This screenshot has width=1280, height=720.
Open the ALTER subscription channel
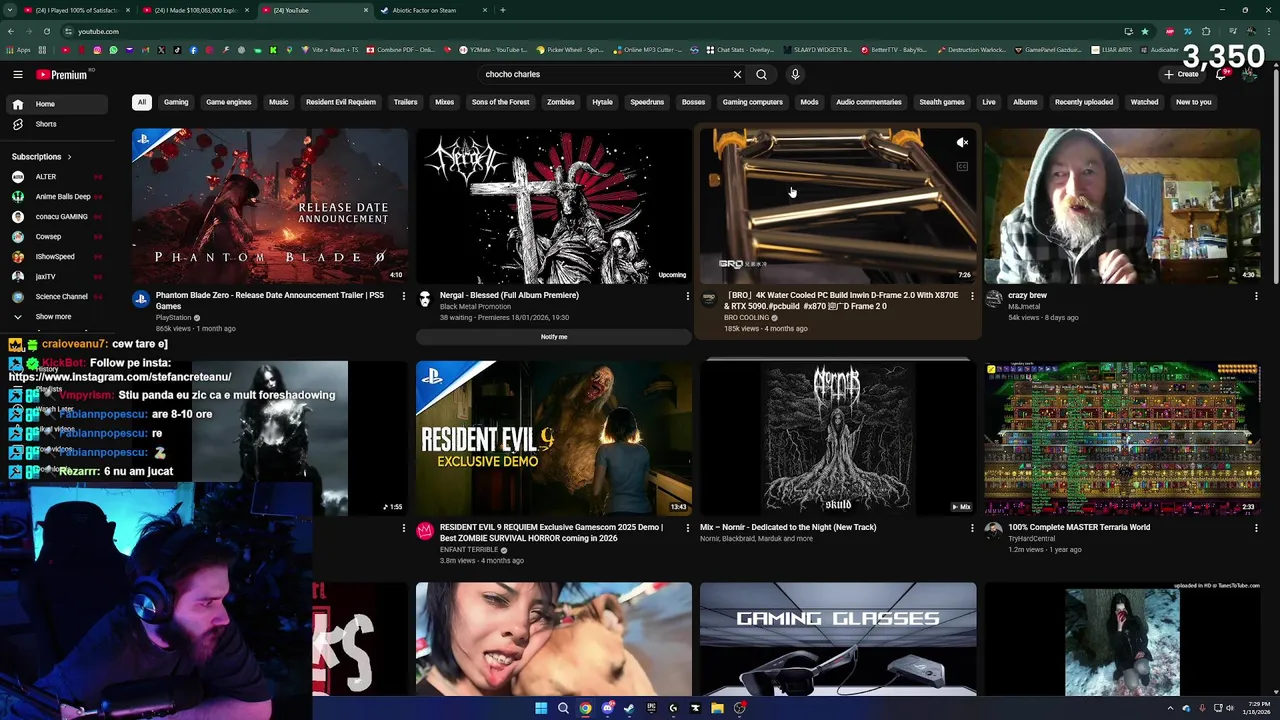click(x=46, y=177)
